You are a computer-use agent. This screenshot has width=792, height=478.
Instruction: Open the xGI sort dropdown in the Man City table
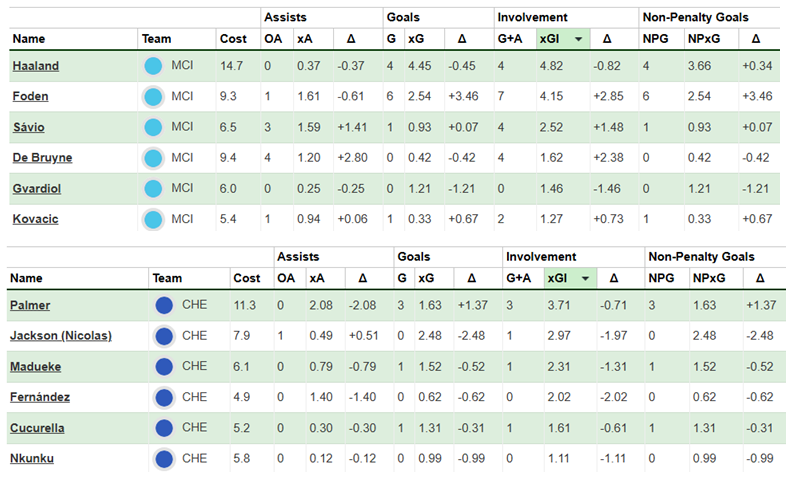tap(577, 39)
